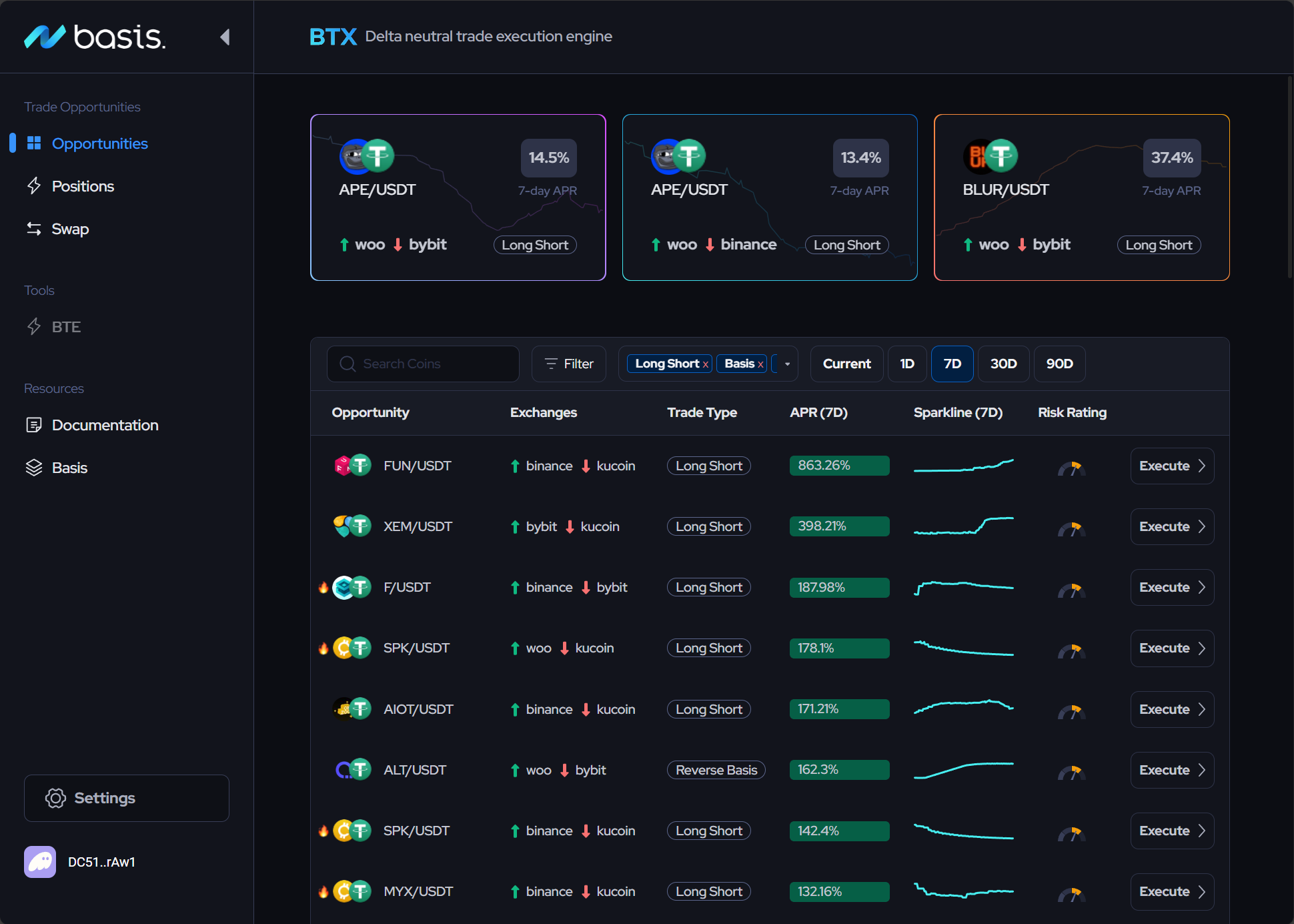Click the AIOT/USDT risk gauge
The width and height of the screenshot is (1294, 924).
coord(1072,712)
